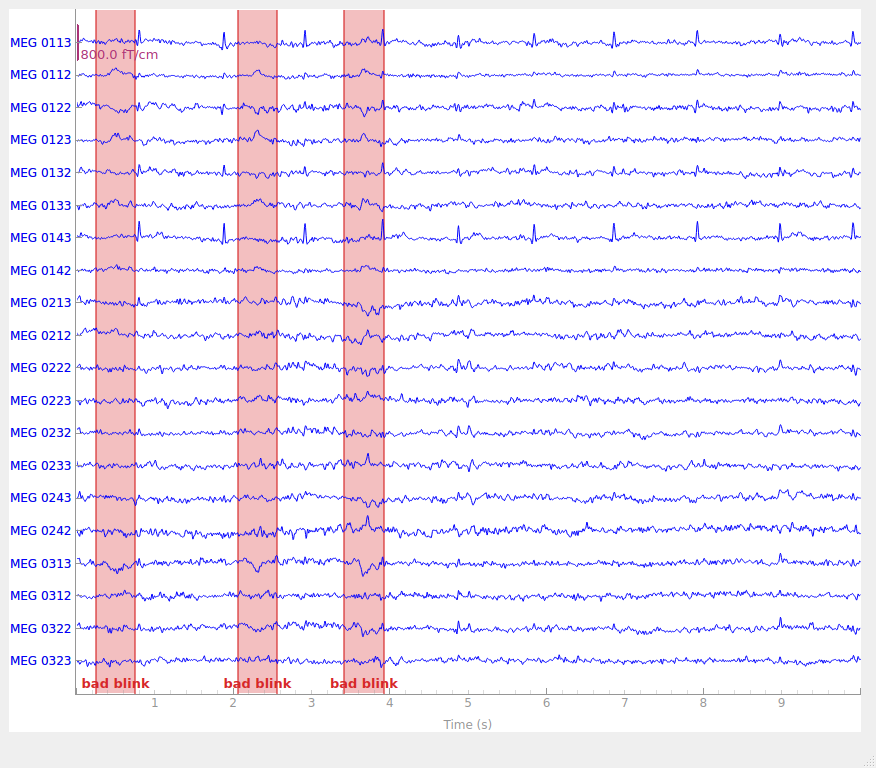
Task: Click channel label MEG 0233
Action: point(41,466)
